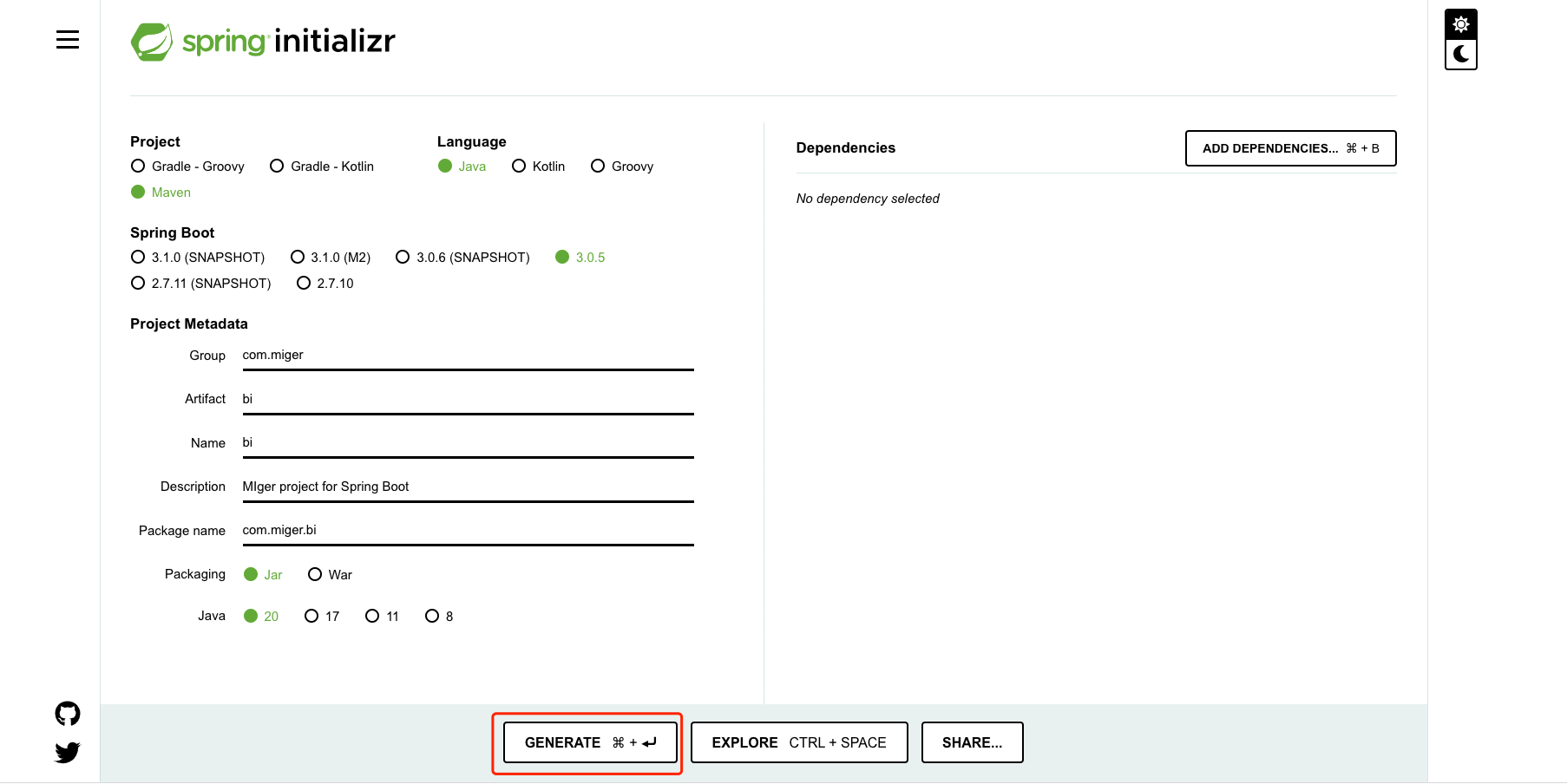Open the GitHub icon link
Viewport: 1567px width, 784px height.
[x=68, y=714]
